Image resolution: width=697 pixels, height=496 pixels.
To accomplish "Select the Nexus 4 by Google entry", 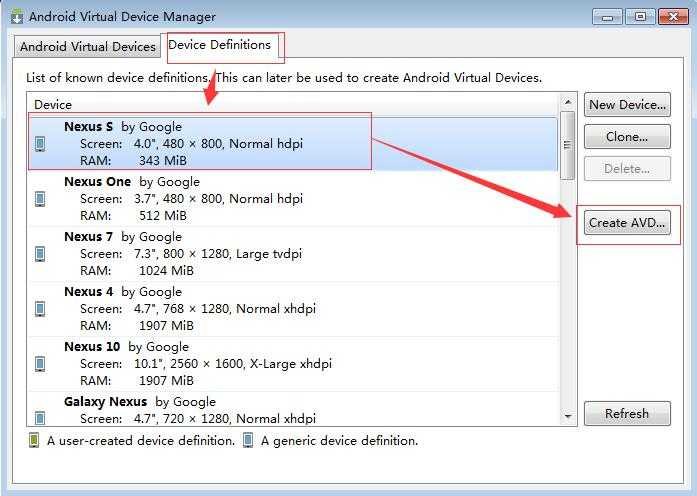I will (x=293, y=309).
